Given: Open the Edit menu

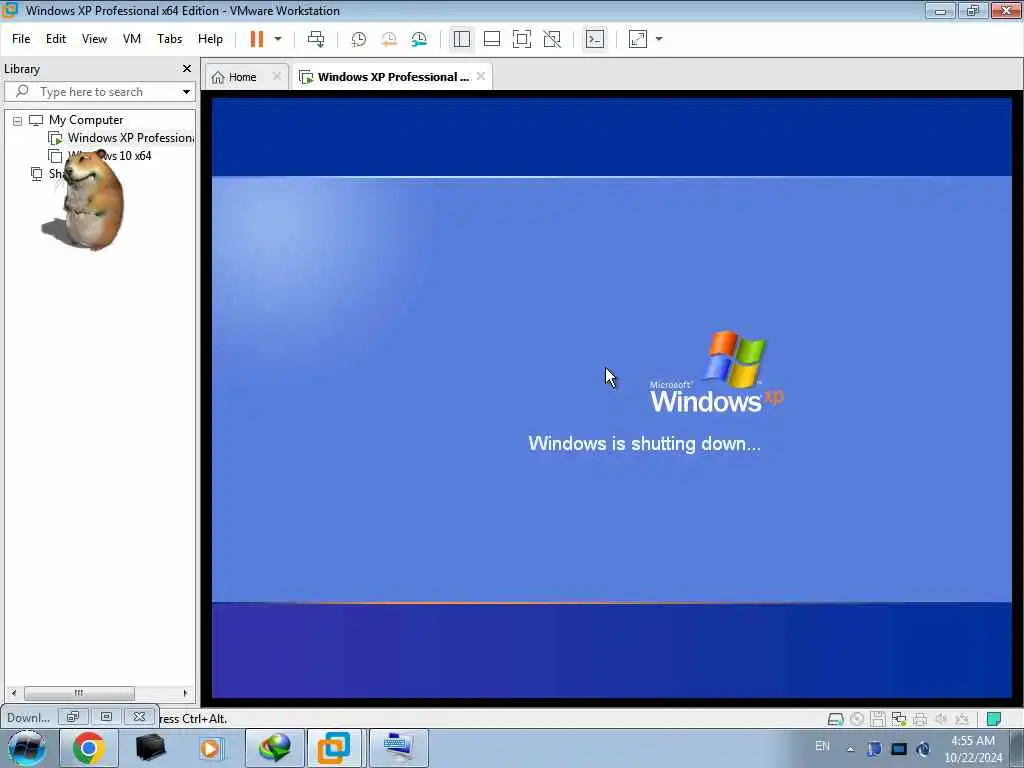Looking at the screenshot, I should (x=56, y=39).
